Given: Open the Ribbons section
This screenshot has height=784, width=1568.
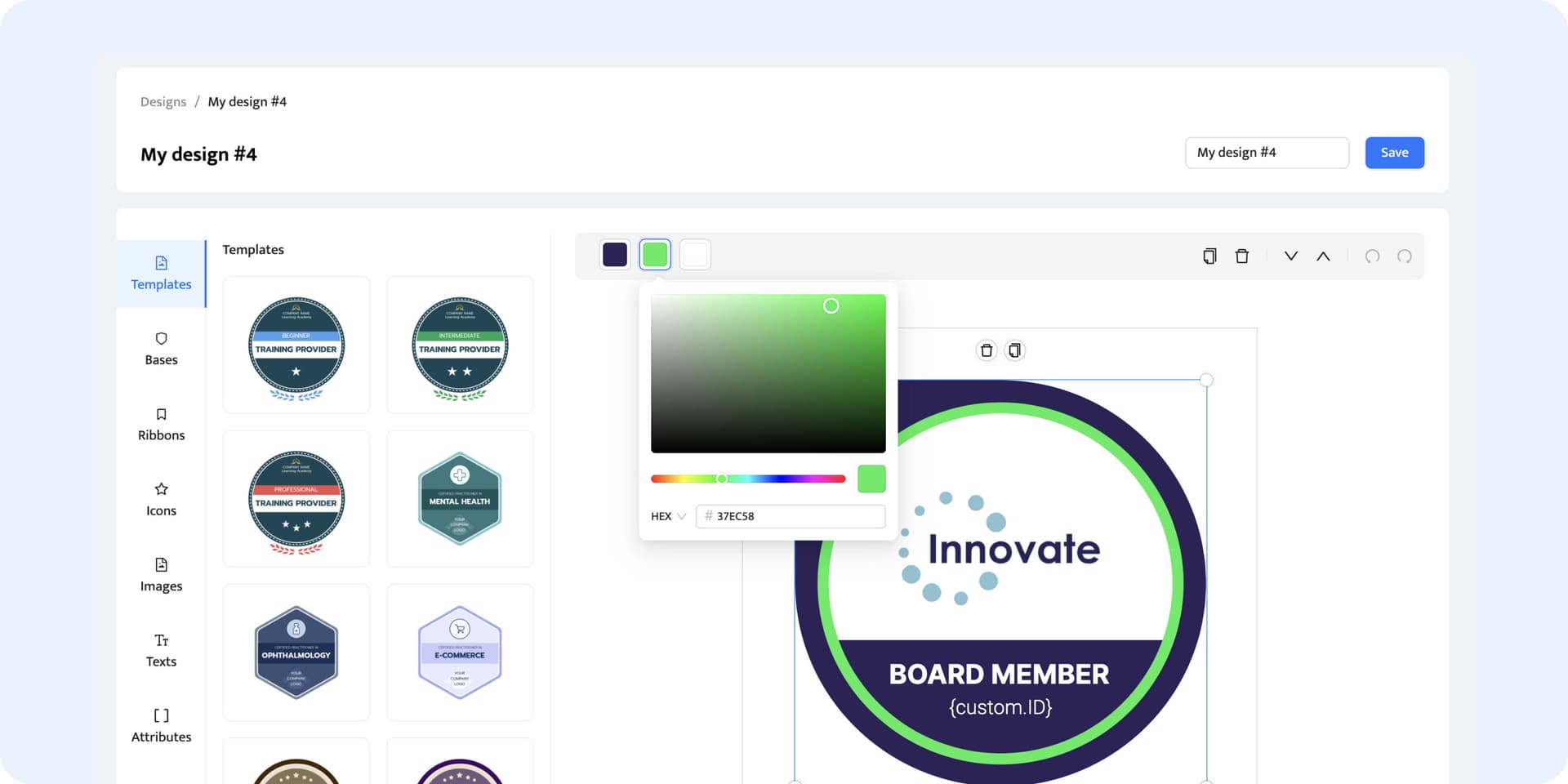Looking at the screenshot, I should [x=161, y=424].
